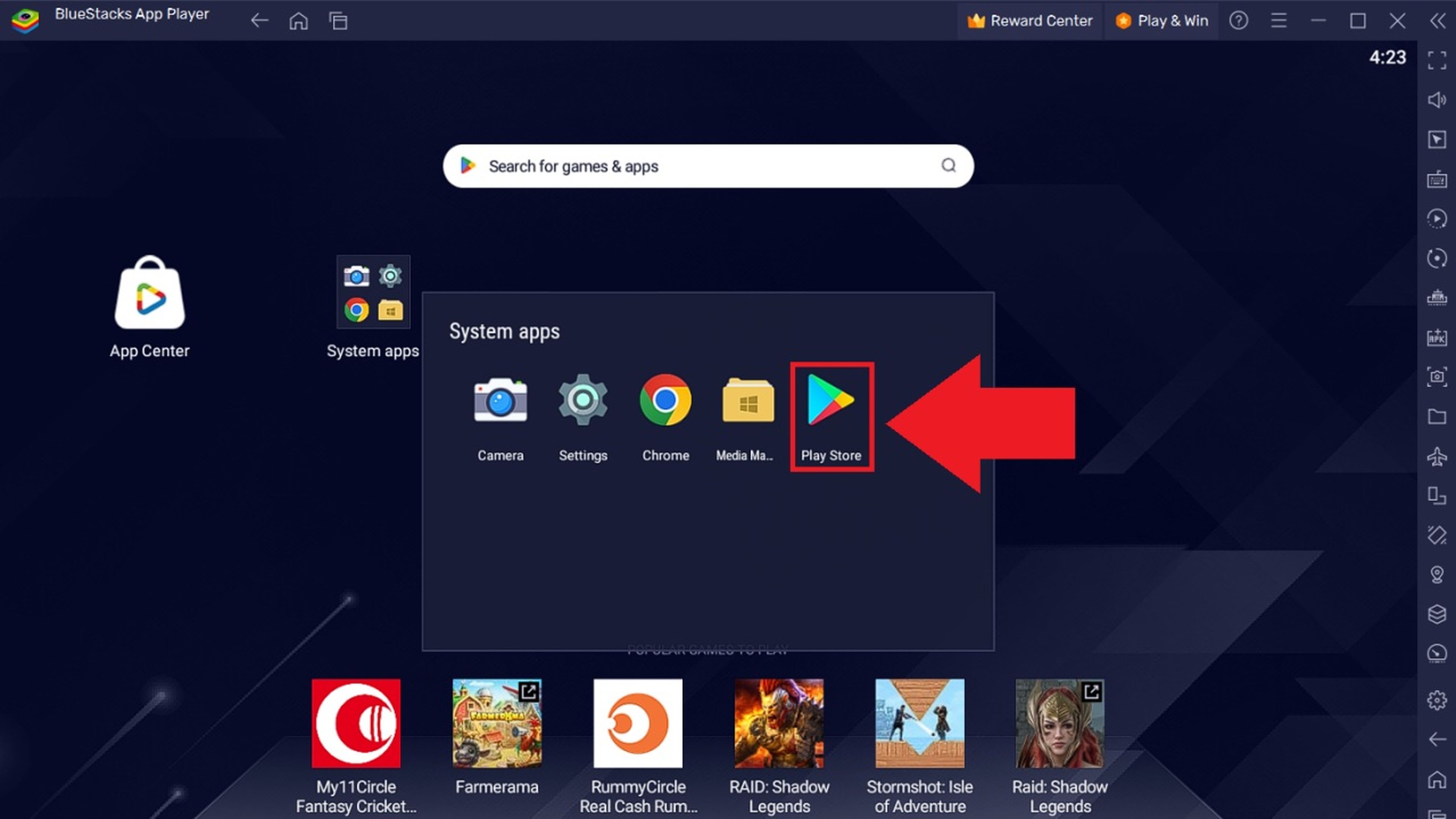The width and height of the screenshot is (1456, 819).
Task: Click the System apps folder icon
Action: tap(373, 292)
